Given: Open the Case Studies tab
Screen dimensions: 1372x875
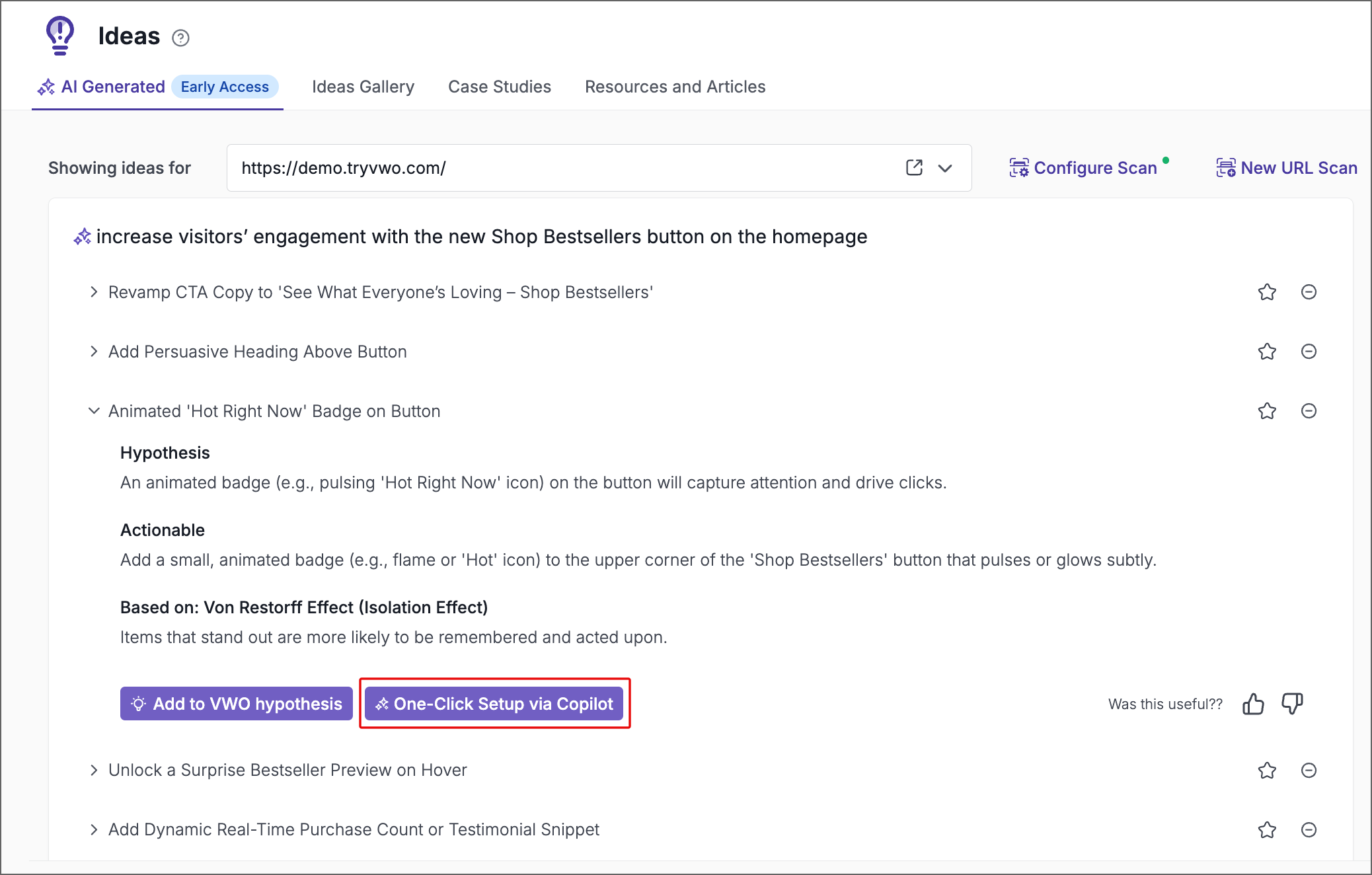Looking at the screenshot, I should pos(500,87).
